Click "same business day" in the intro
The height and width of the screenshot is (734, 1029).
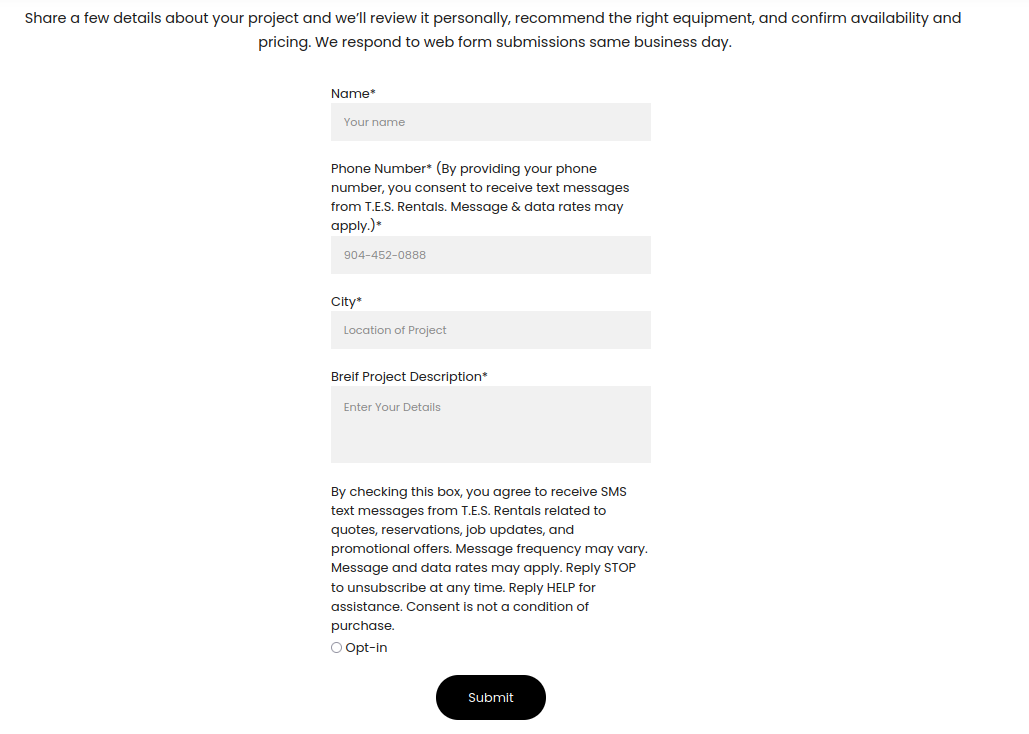670,43
